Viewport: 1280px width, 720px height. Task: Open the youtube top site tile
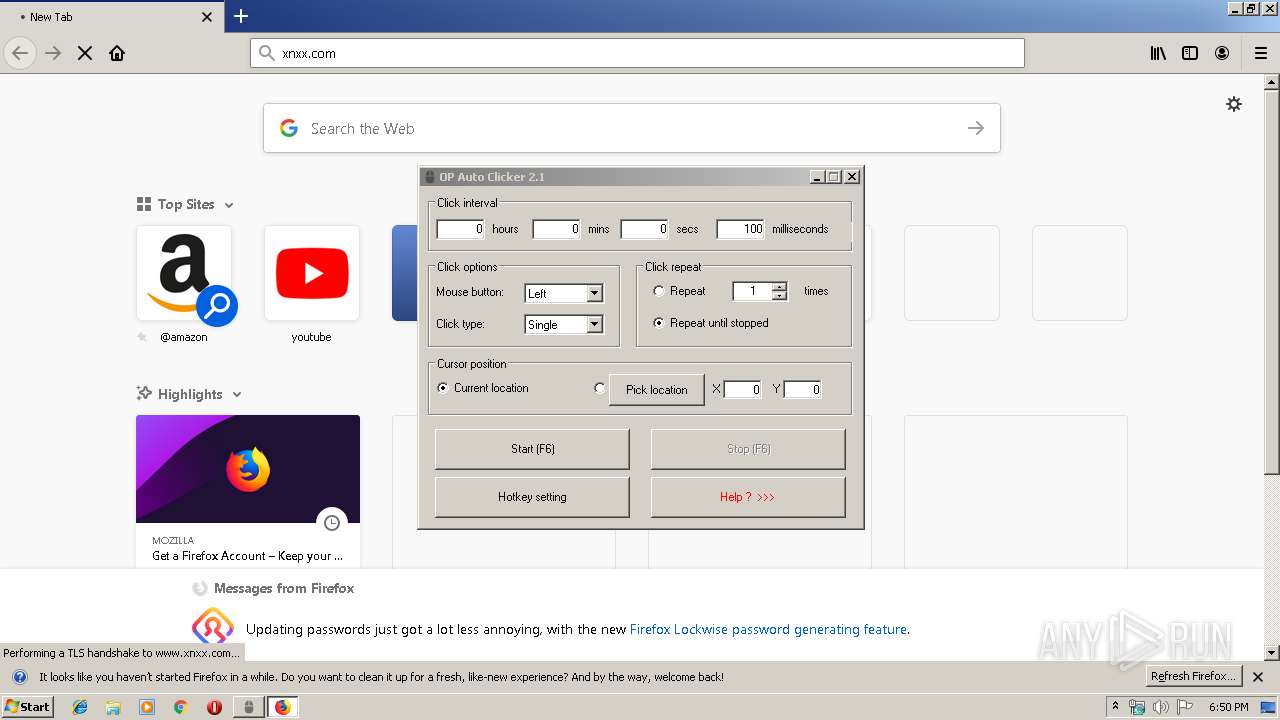(x=312, y=274)
